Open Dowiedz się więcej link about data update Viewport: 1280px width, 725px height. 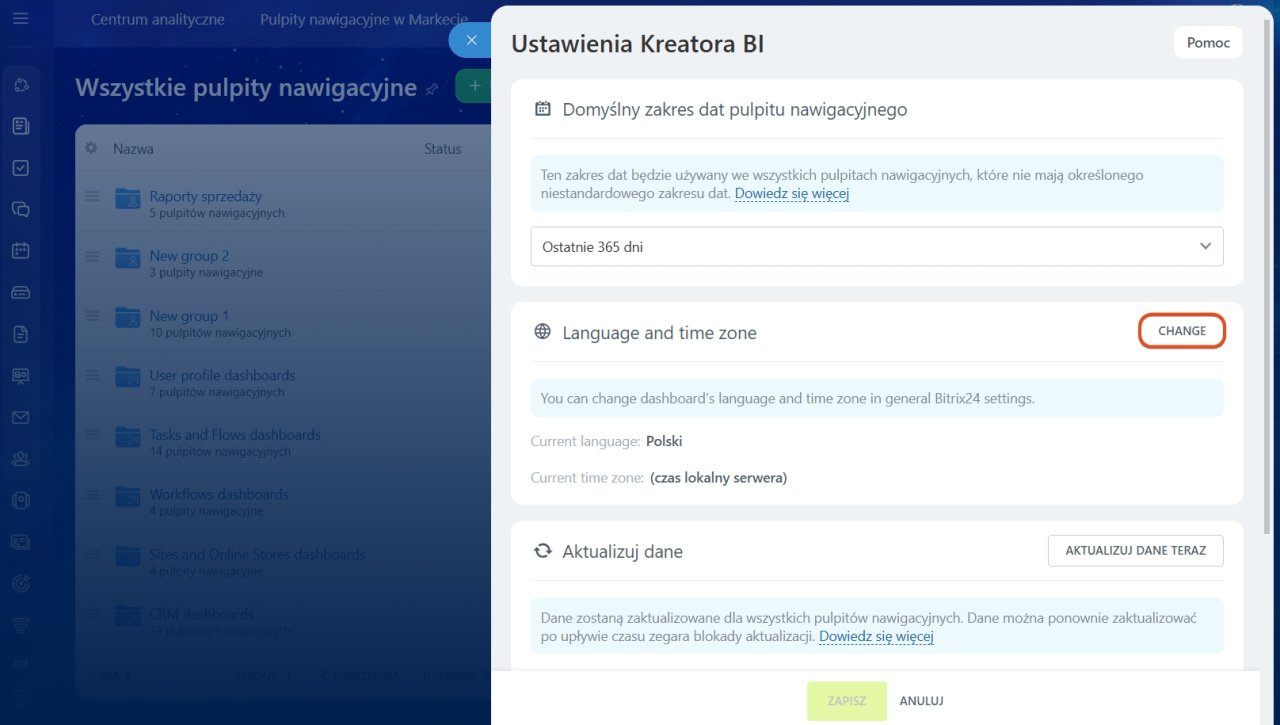click(876, 636)
